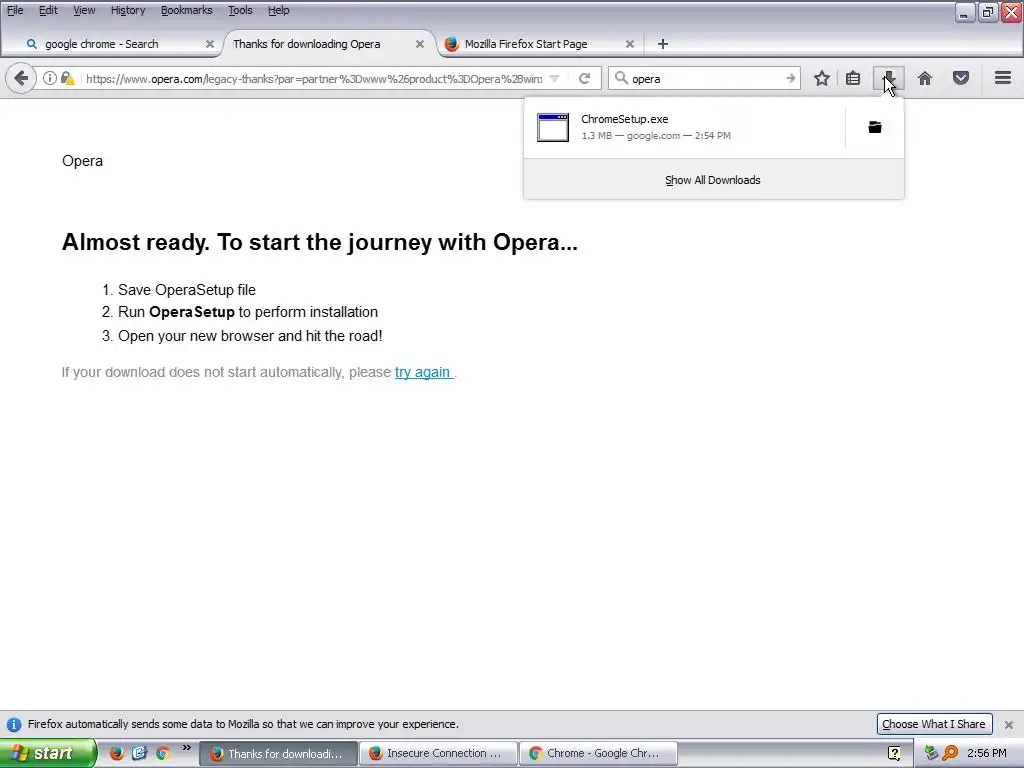Click the info icon on the notification bar
This screenshot has width=1024, height=768.
14,724
